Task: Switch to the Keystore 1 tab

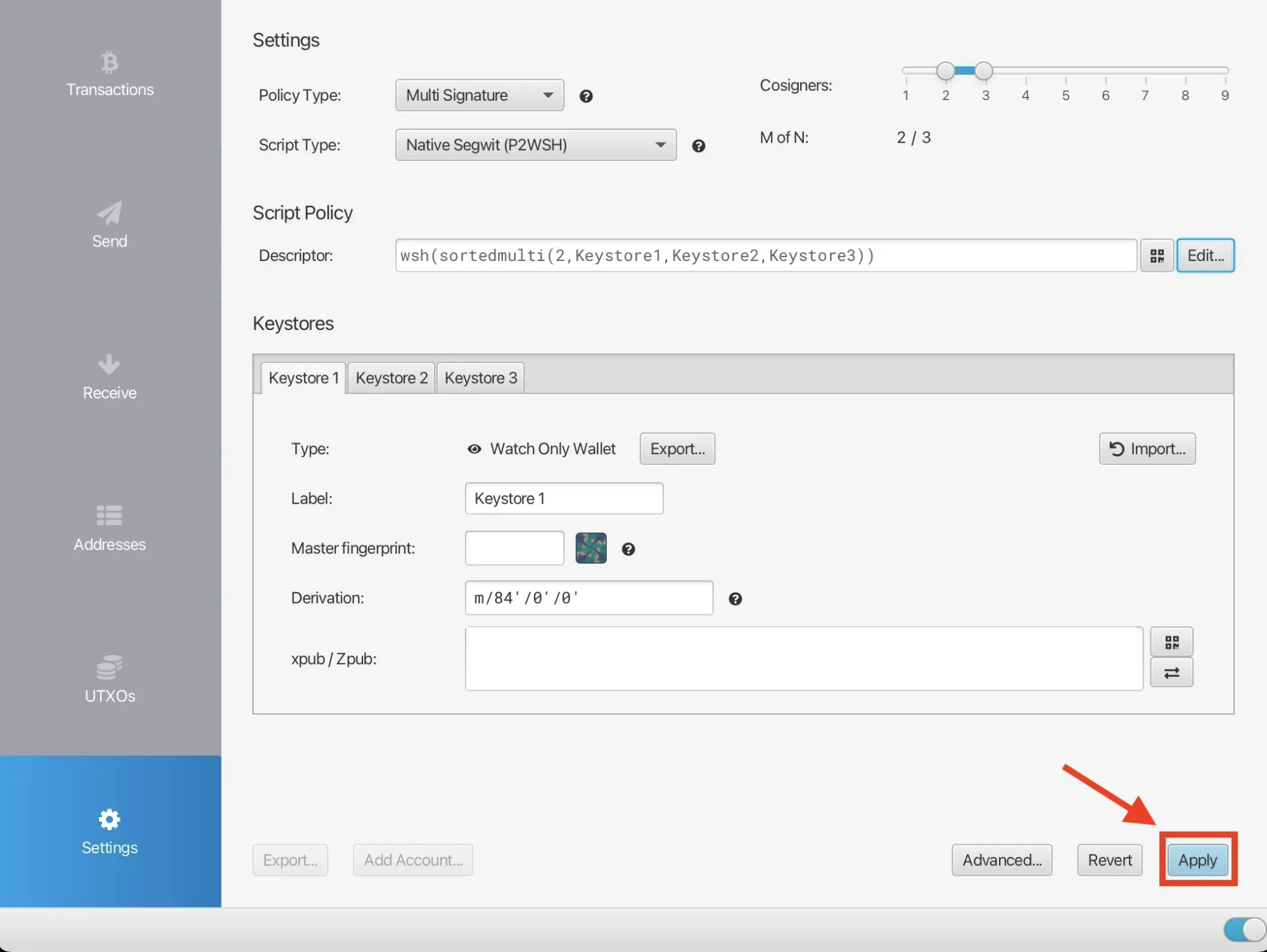Action: click(303, 378)
